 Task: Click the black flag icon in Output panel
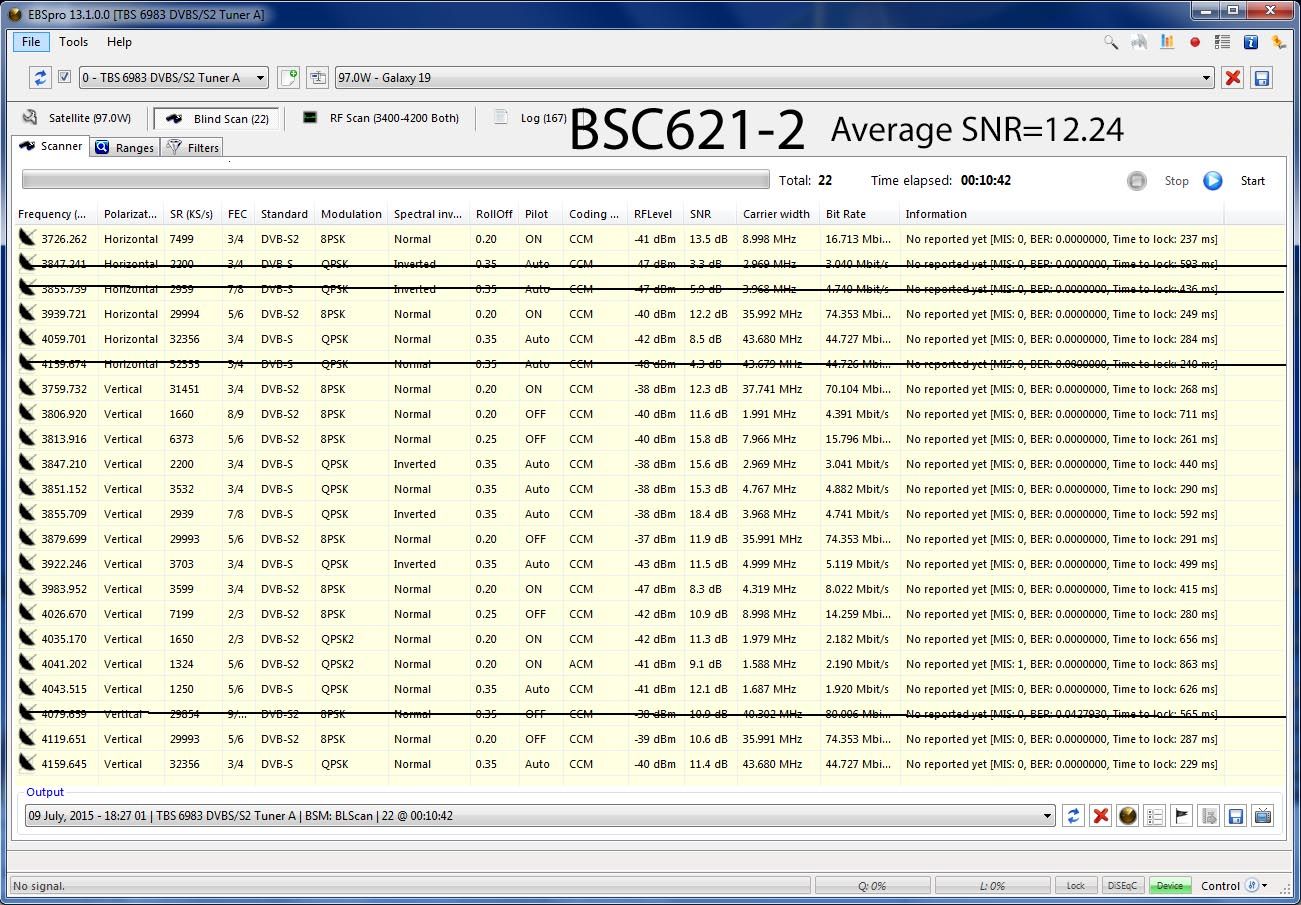point(1182,816)
